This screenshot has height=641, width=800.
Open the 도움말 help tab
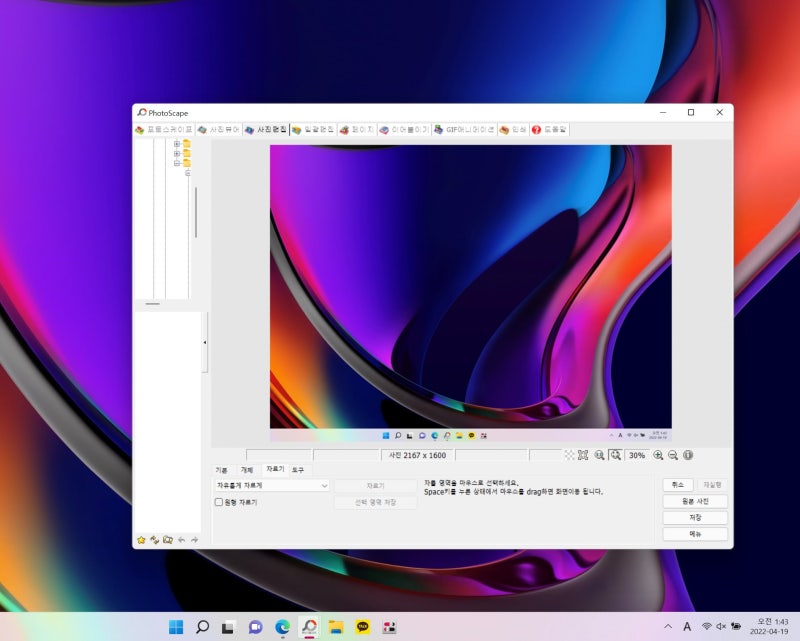[x=549, y=130]
